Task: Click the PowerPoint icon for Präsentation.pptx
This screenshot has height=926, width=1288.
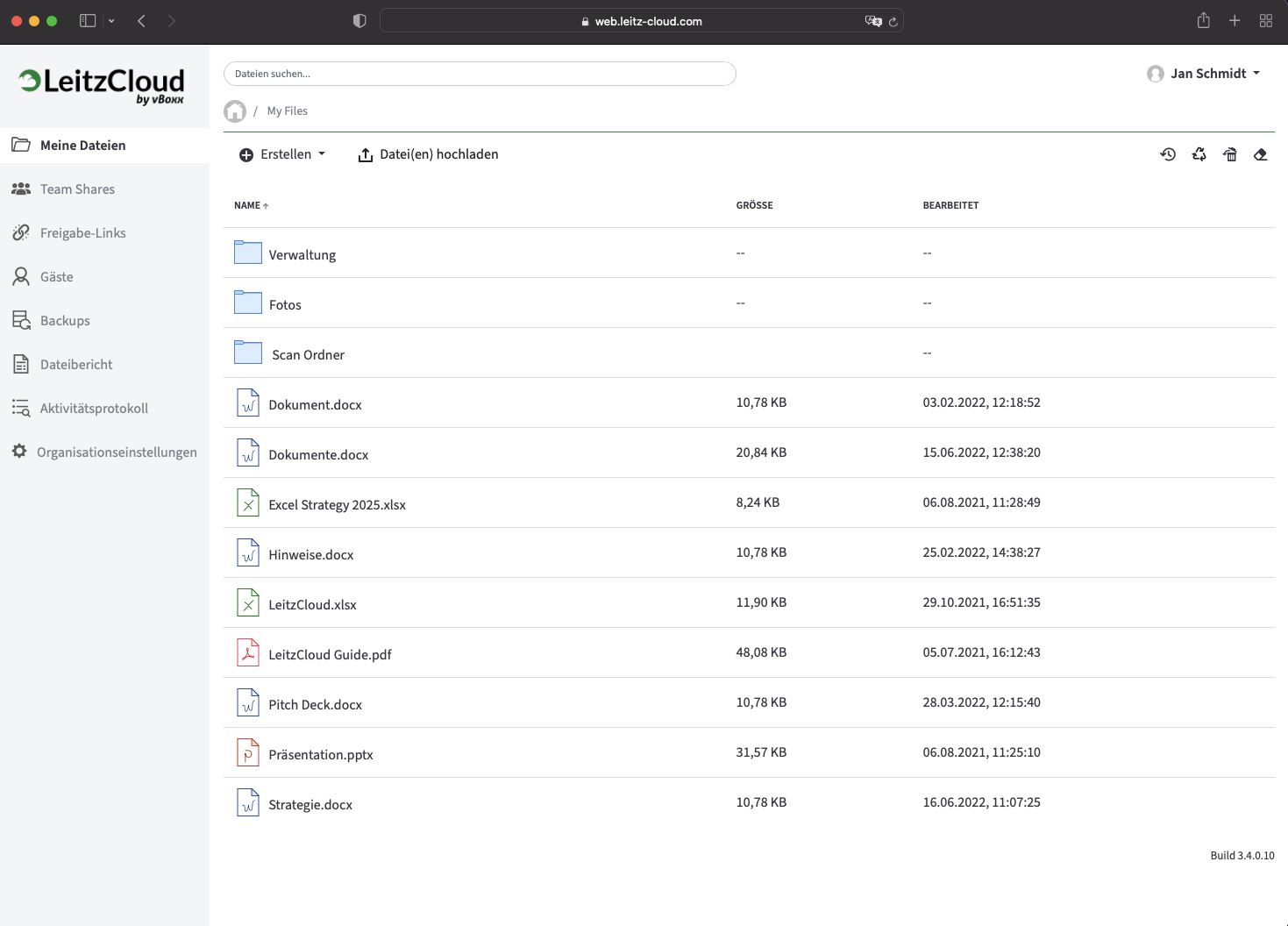Action: click(248, 752)
